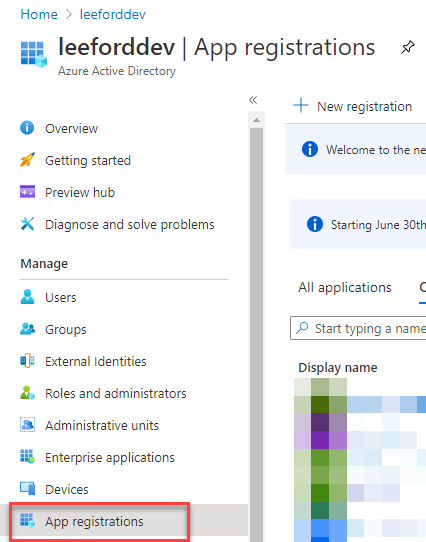Click the Home breadcrumb link
The height and width of the screenshot is (542, 426).
click(39, 15)
